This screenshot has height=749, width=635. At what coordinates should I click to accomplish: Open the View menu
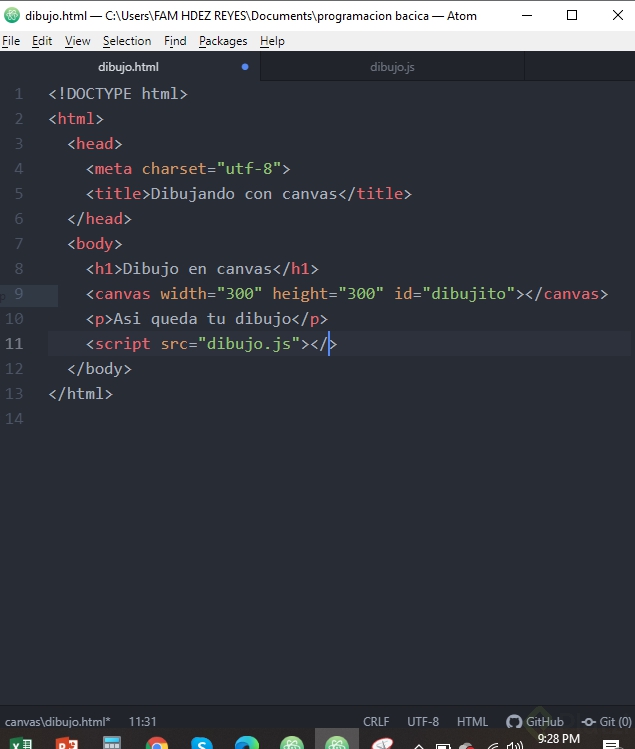(77, 41)
